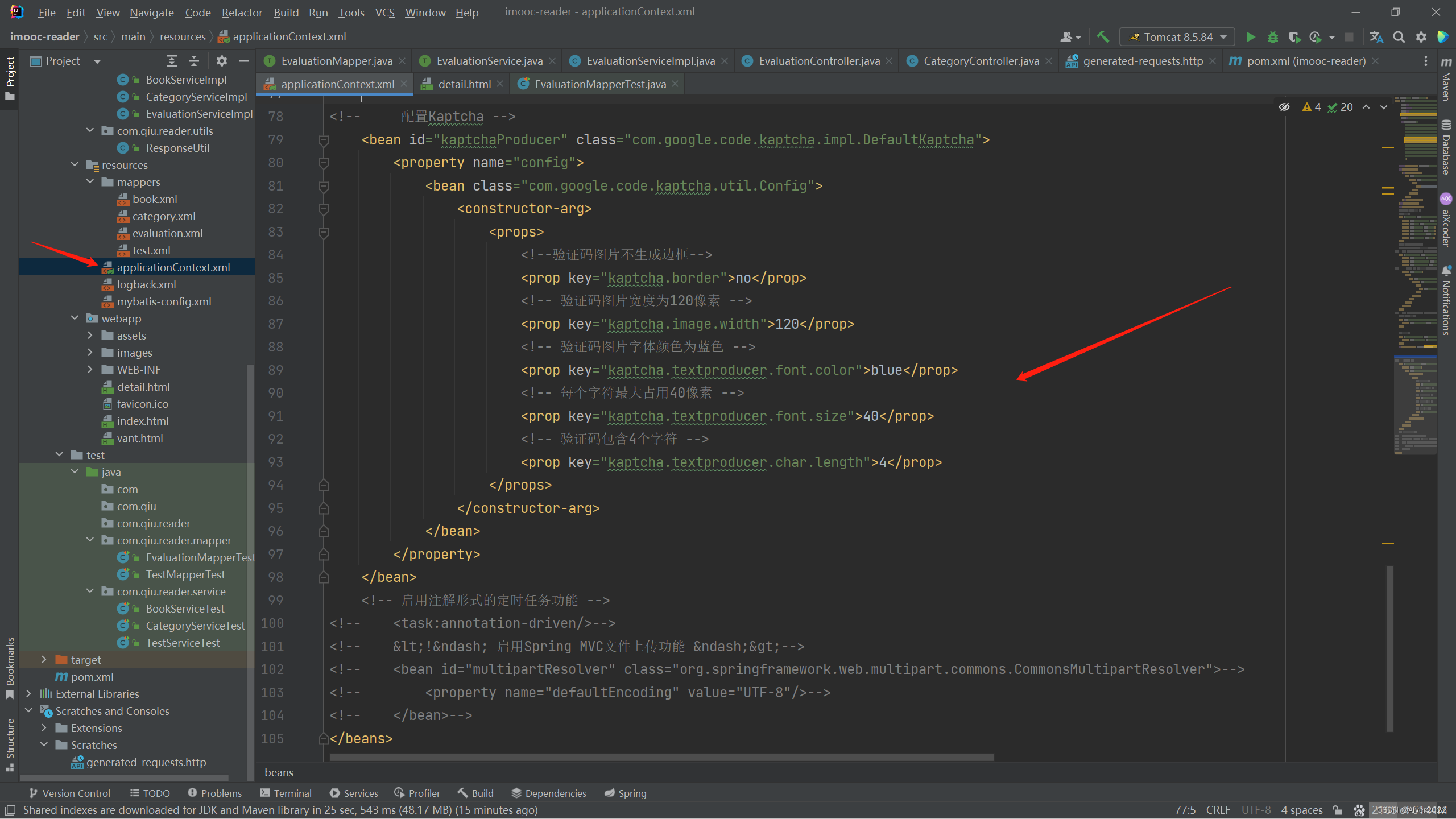Screen dimensions: 1456x819
Task: Toggle fold marker at line 79
Action: click(324, 140)
